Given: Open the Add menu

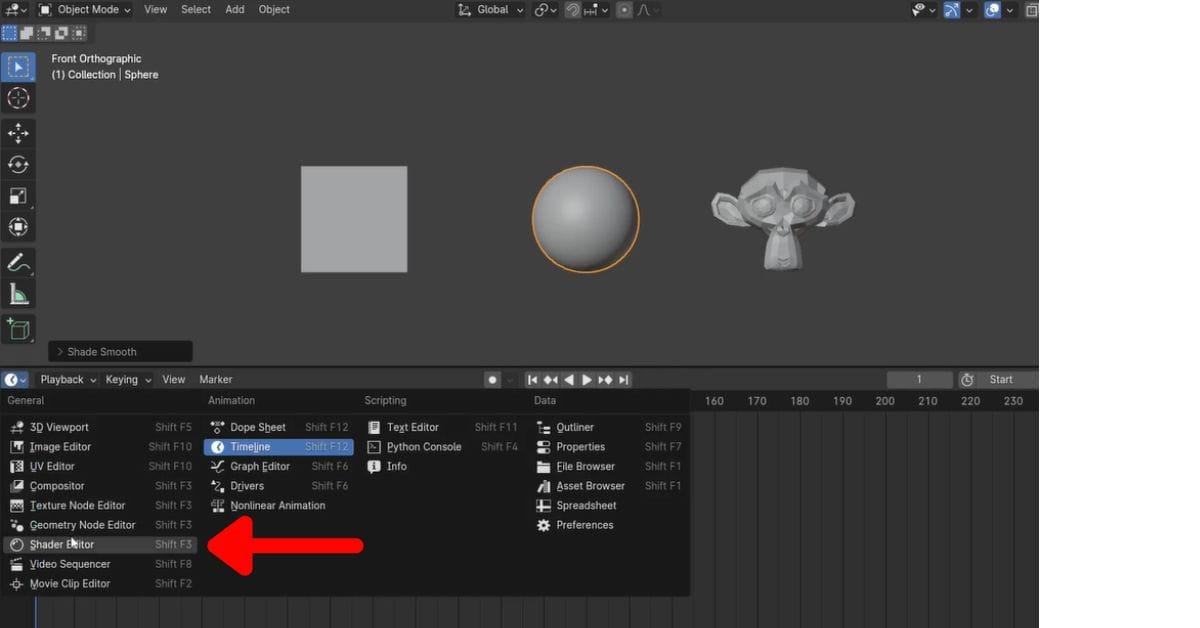Looking at the screenshot, I should tap(234, 9).
